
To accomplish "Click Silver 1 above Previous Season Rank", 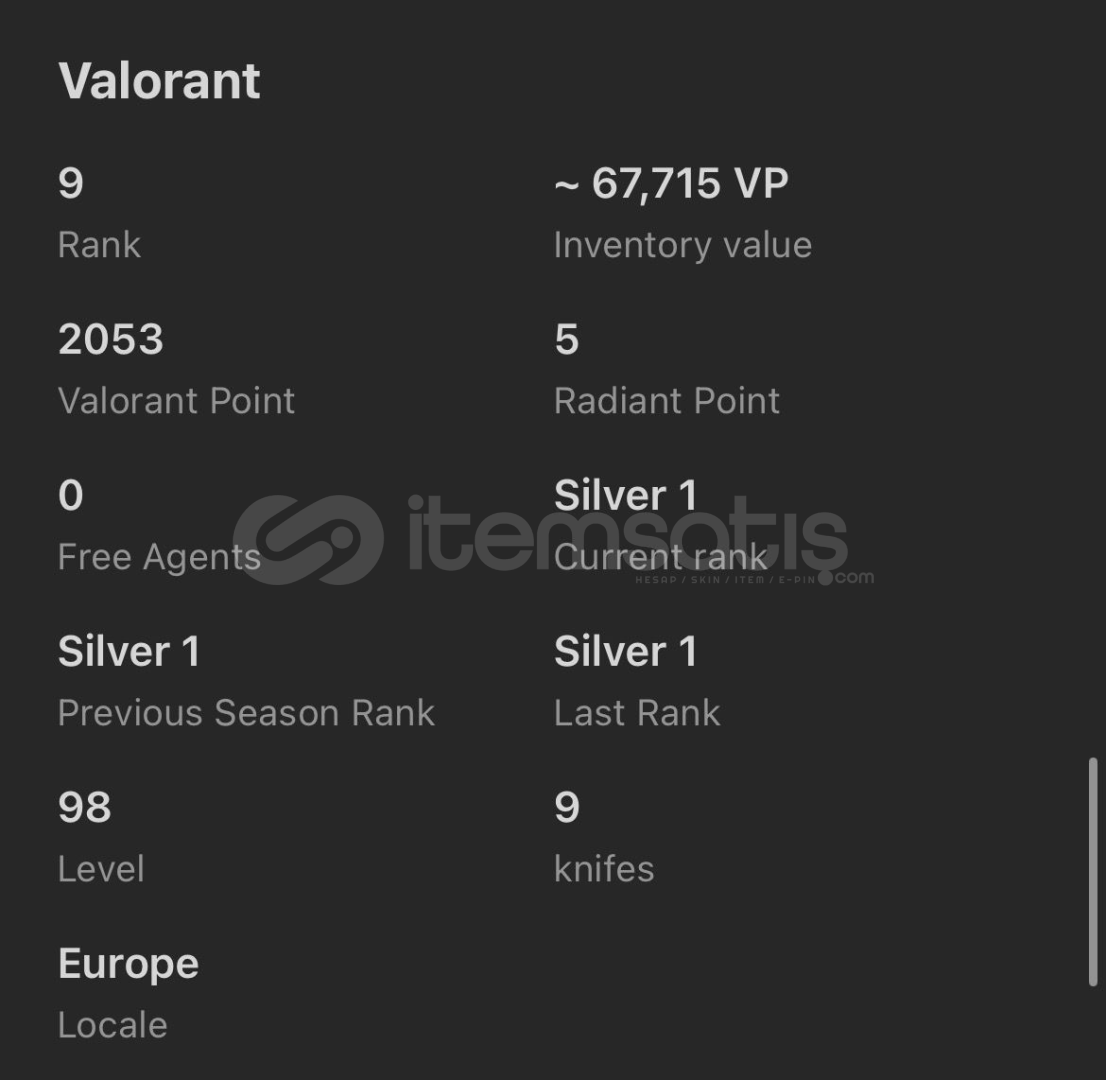I will (129, 652).
